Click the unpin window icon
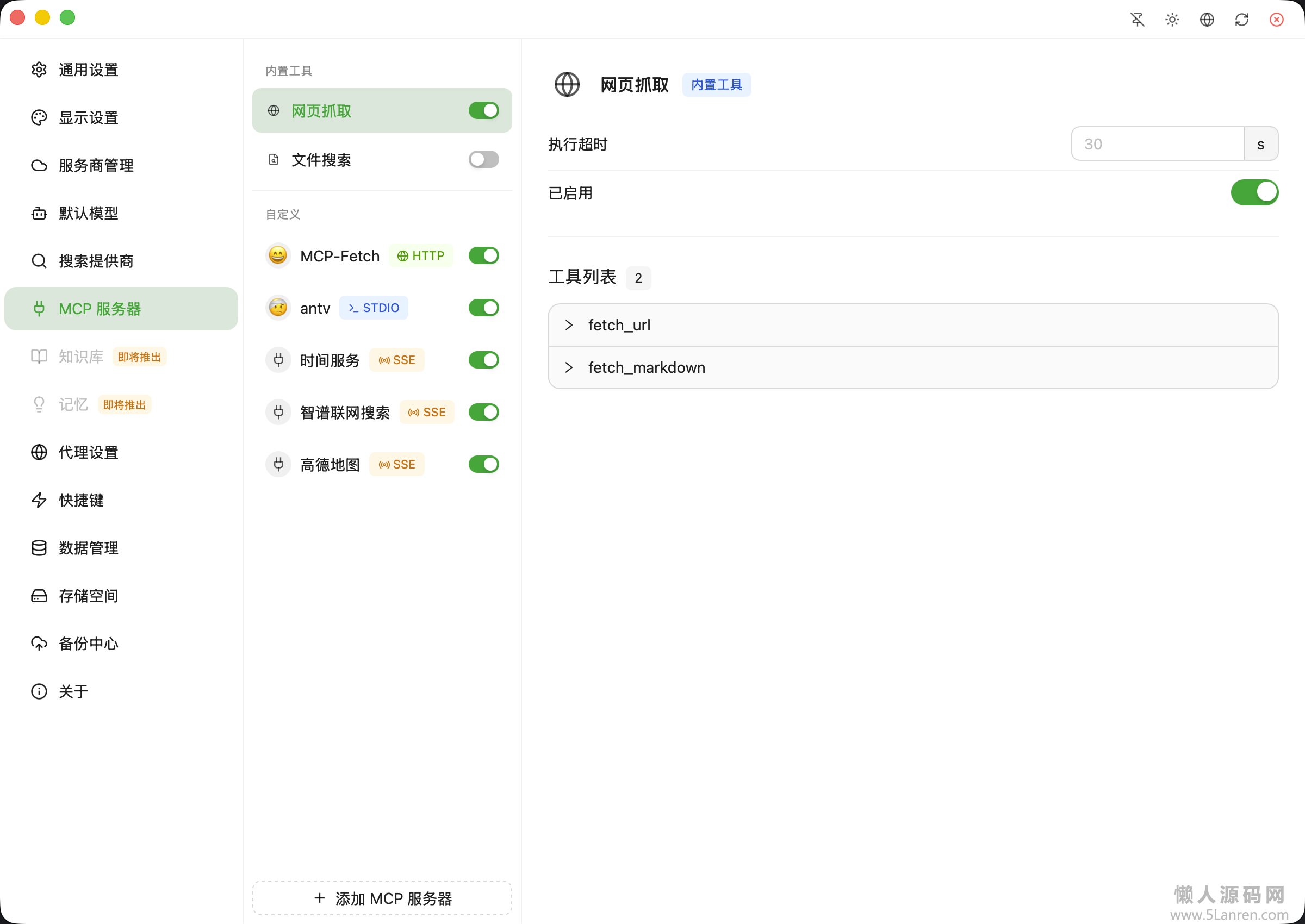 [1136, 20]
